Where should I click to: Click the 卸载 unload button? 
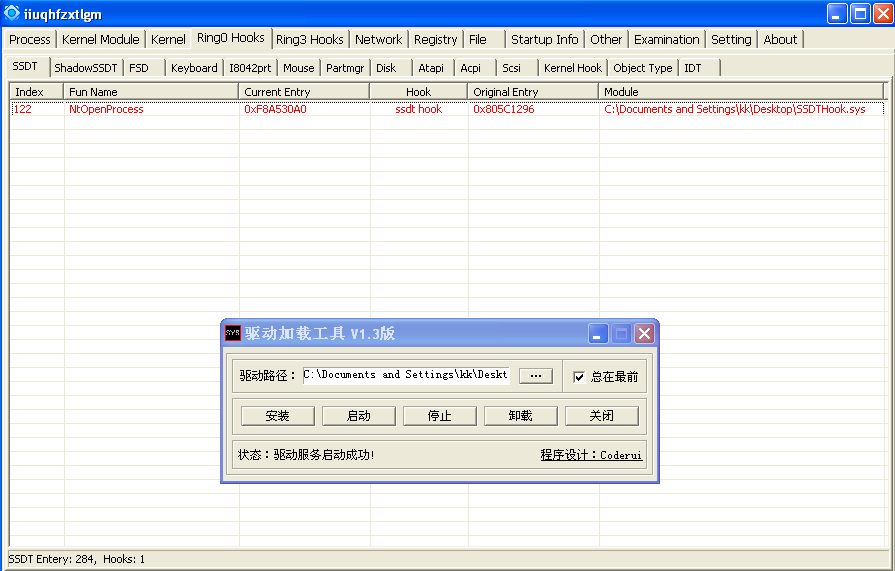521,416
